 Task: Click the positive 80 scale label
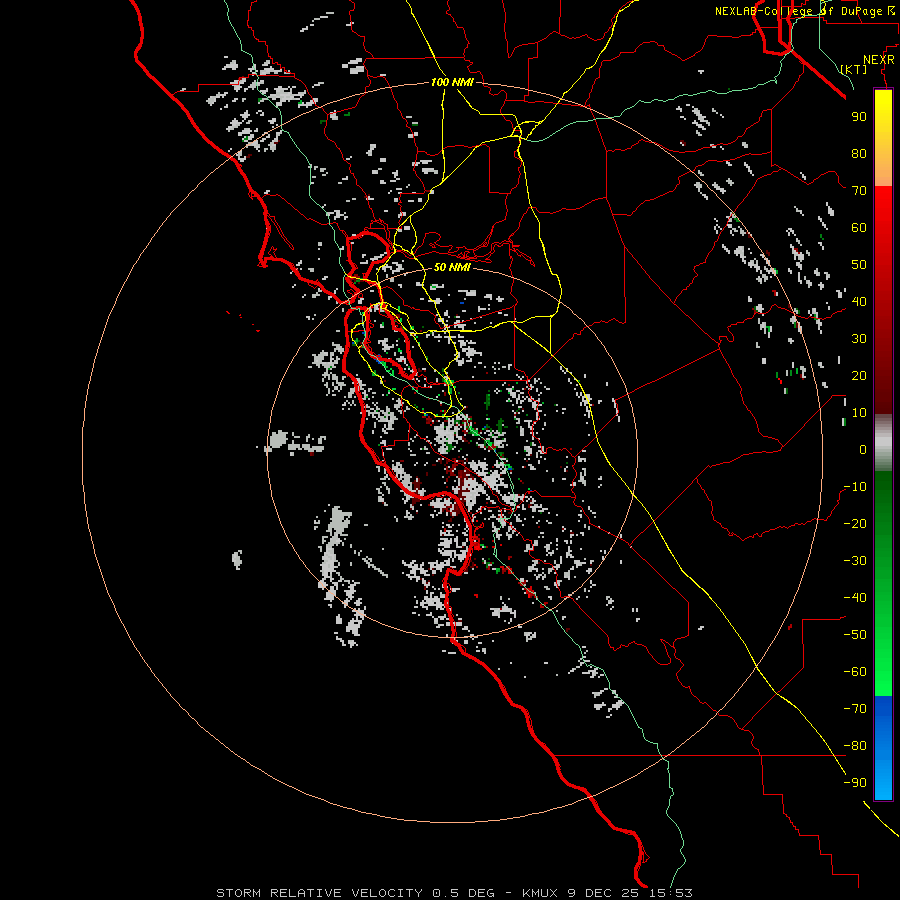(x=859, y=153)
